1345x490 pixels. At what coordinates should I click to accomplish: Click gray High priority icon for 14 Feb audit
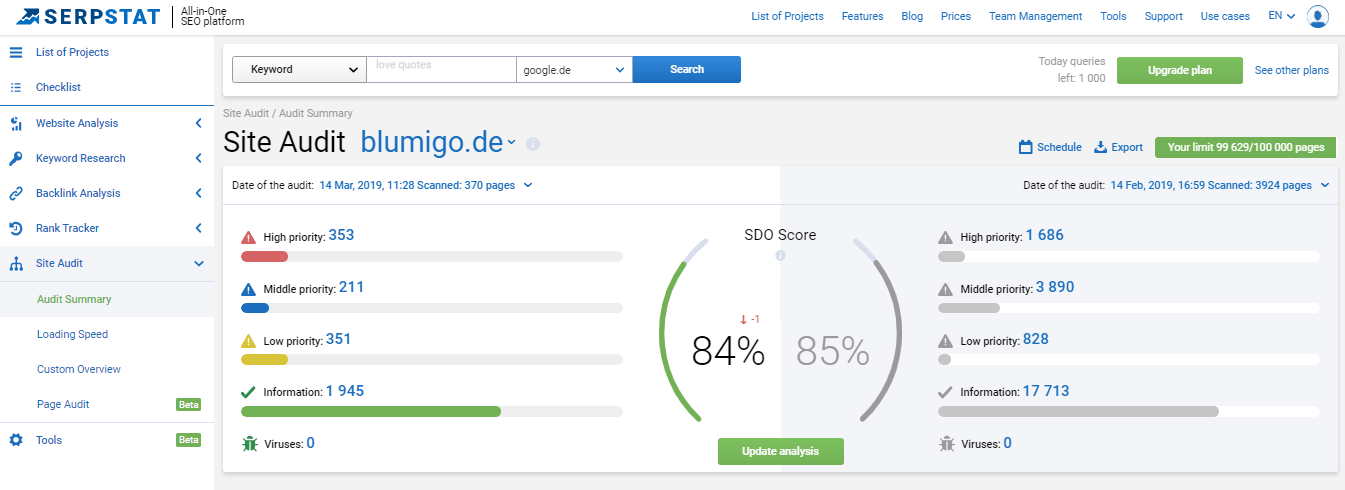(x=946, y=237)
